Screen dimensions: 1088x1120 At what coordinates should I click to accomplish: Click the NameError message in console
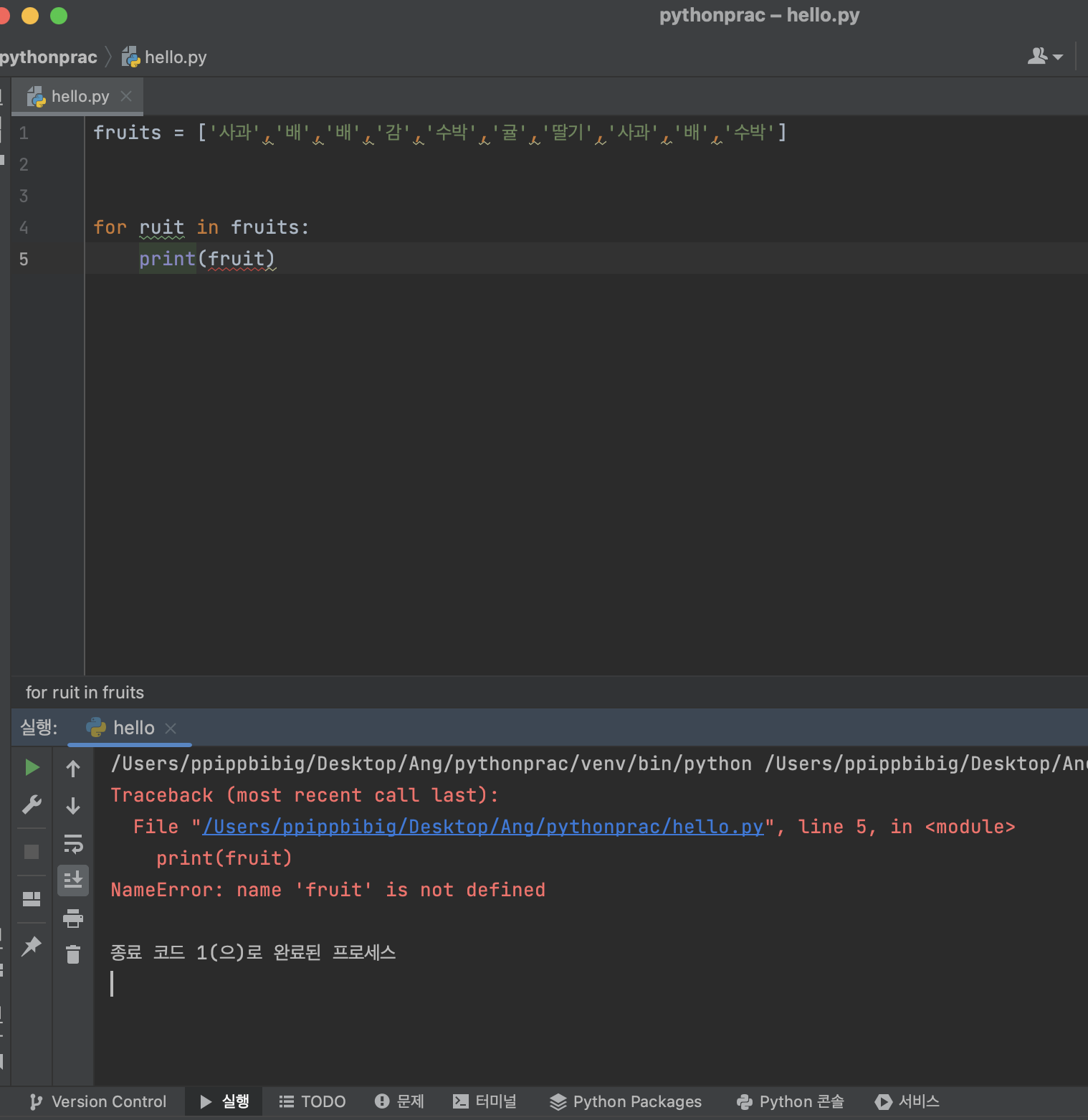[x=328, y=890]
